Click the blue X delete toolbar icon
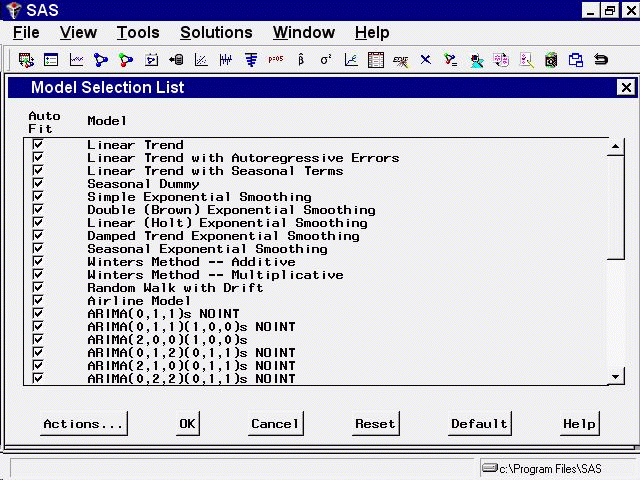 tap(426, 60)
